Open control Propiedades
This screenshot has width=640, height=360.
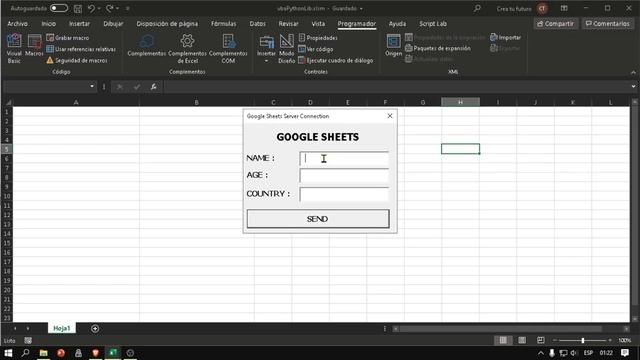318,38
